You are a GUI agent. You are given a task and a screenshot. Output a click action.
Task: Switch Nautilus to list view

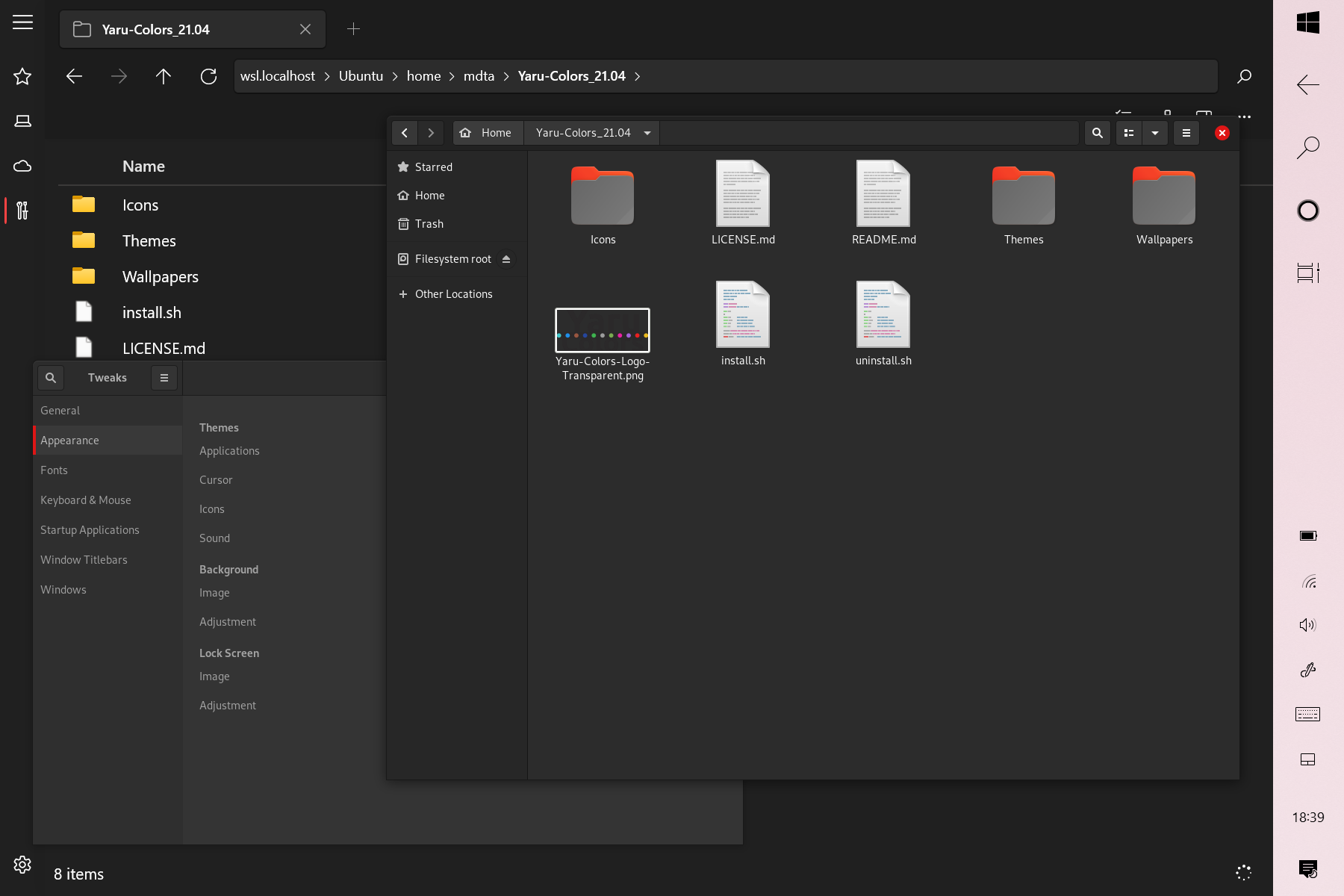[x=1128, y=133]
